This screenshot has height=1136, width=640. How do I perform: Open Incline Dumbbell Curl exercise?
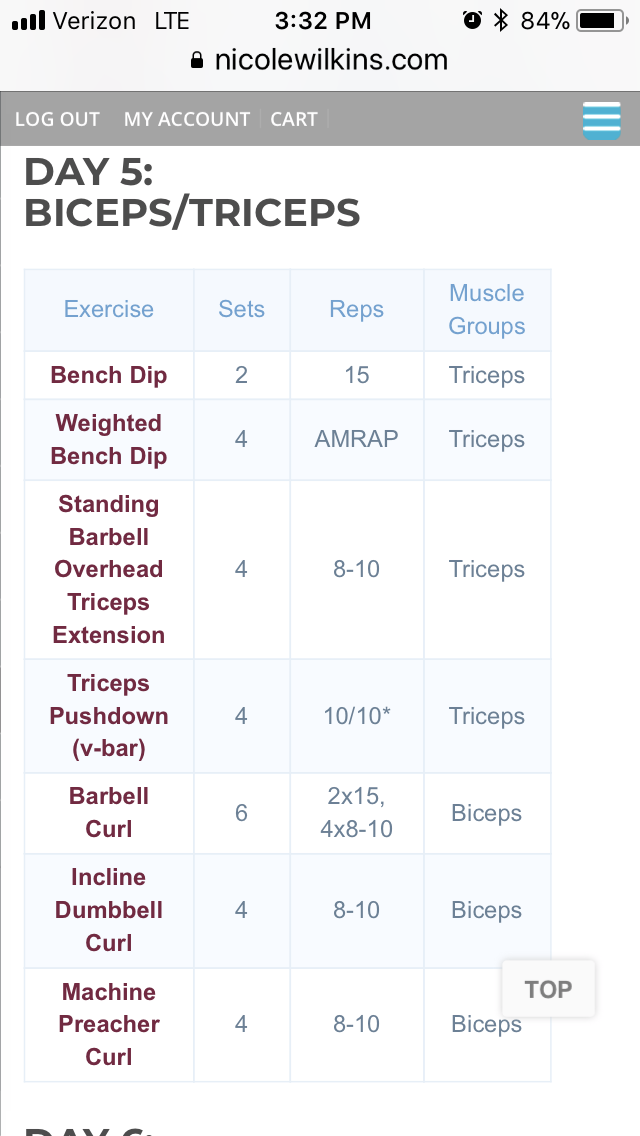[x=109, y=910]
